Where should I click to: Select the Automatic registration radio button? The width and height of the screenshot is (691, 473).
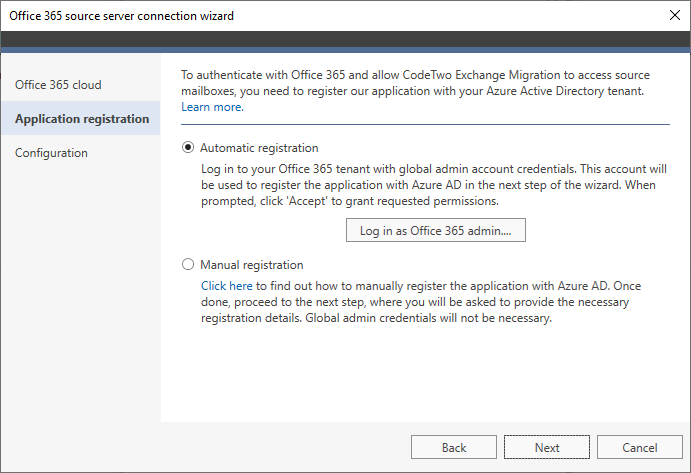[x=188, y=147]
